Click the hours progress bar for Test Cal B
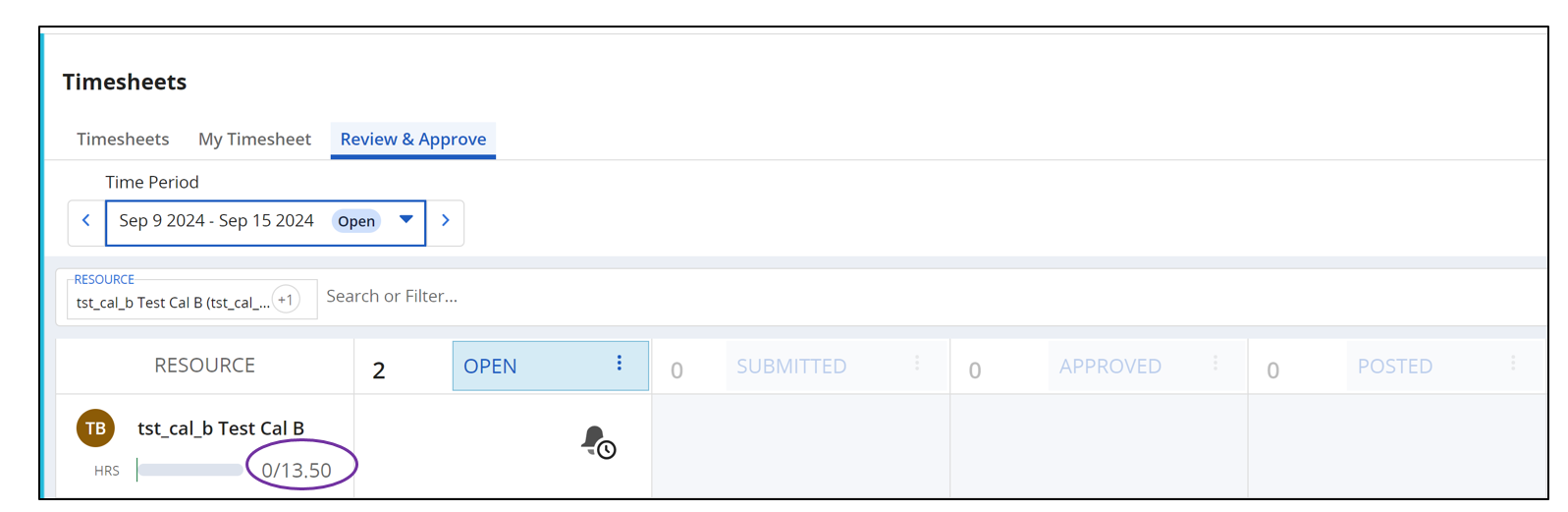1568x512 pixels. pos(190,471)
